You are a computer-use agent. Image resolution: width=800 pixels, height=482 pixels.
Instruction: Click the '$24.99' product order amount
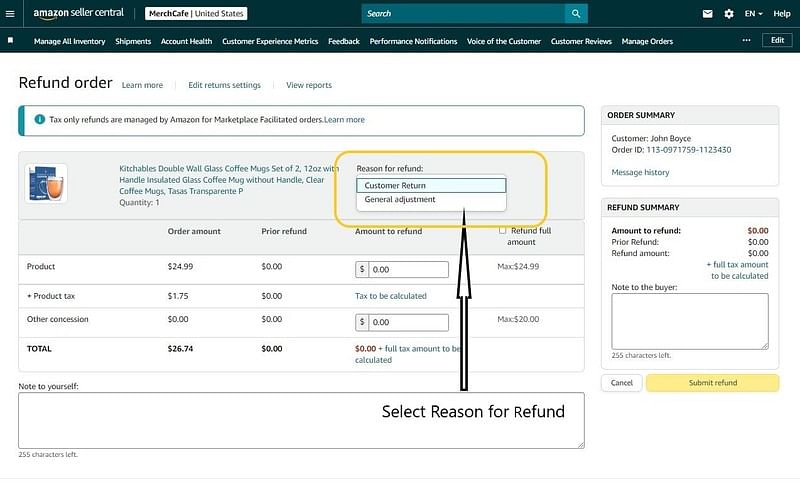pyautogui.click(x=180, y=266)
